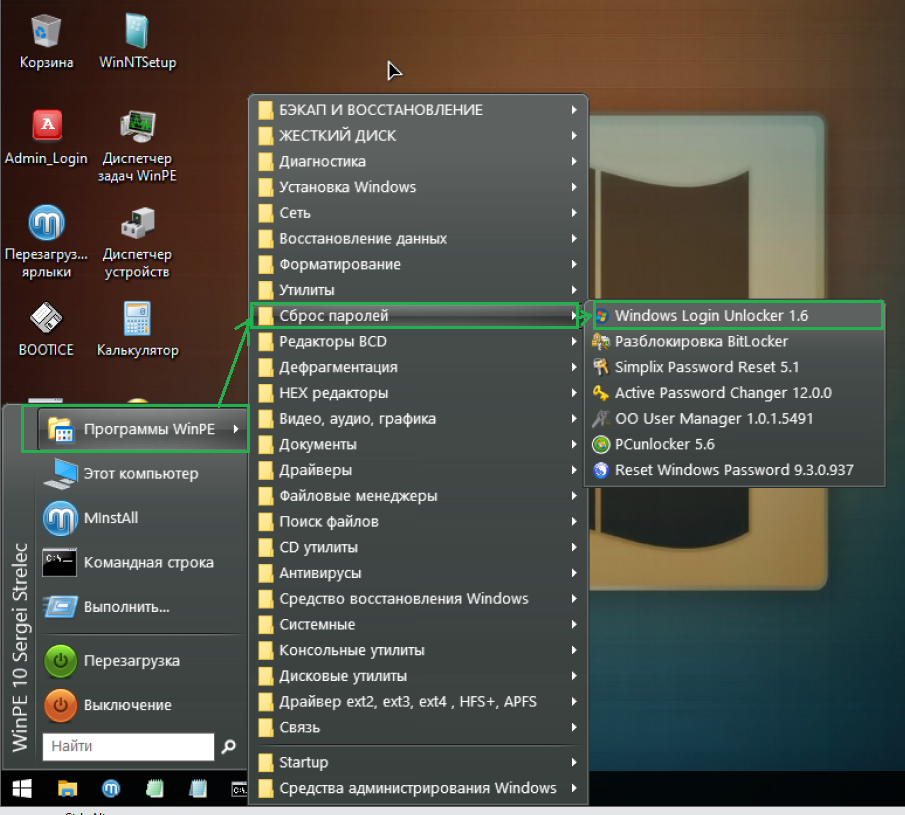Open CD утилиты menu entry
905x815 pixels.
(x=418, y=547)
